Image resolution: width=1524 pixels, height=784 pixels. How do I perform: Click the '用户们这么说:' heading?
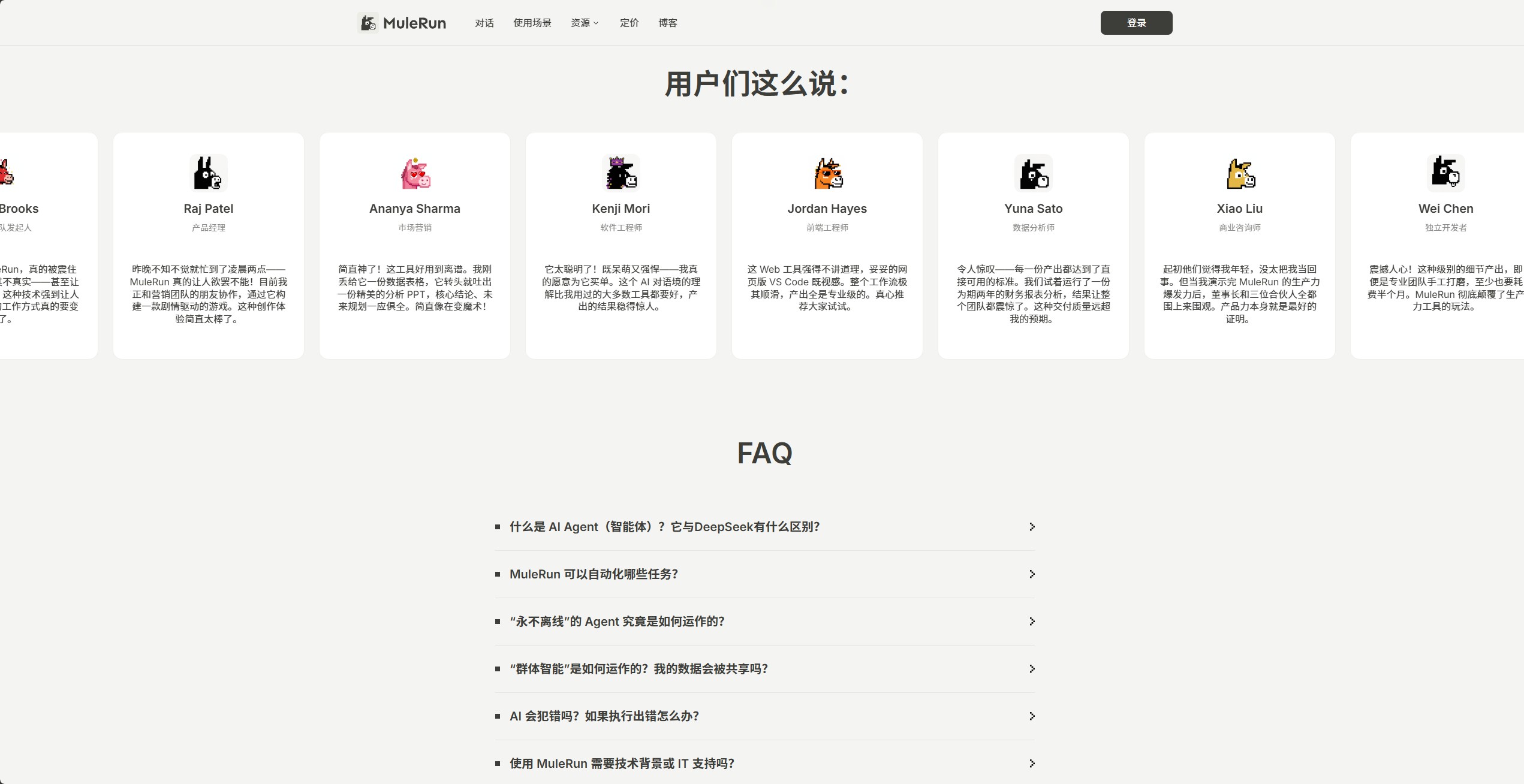(758, 84)
